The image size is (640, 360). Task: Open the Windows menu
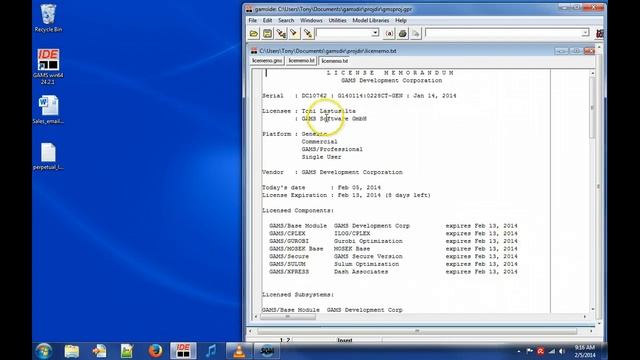(311, 20)
